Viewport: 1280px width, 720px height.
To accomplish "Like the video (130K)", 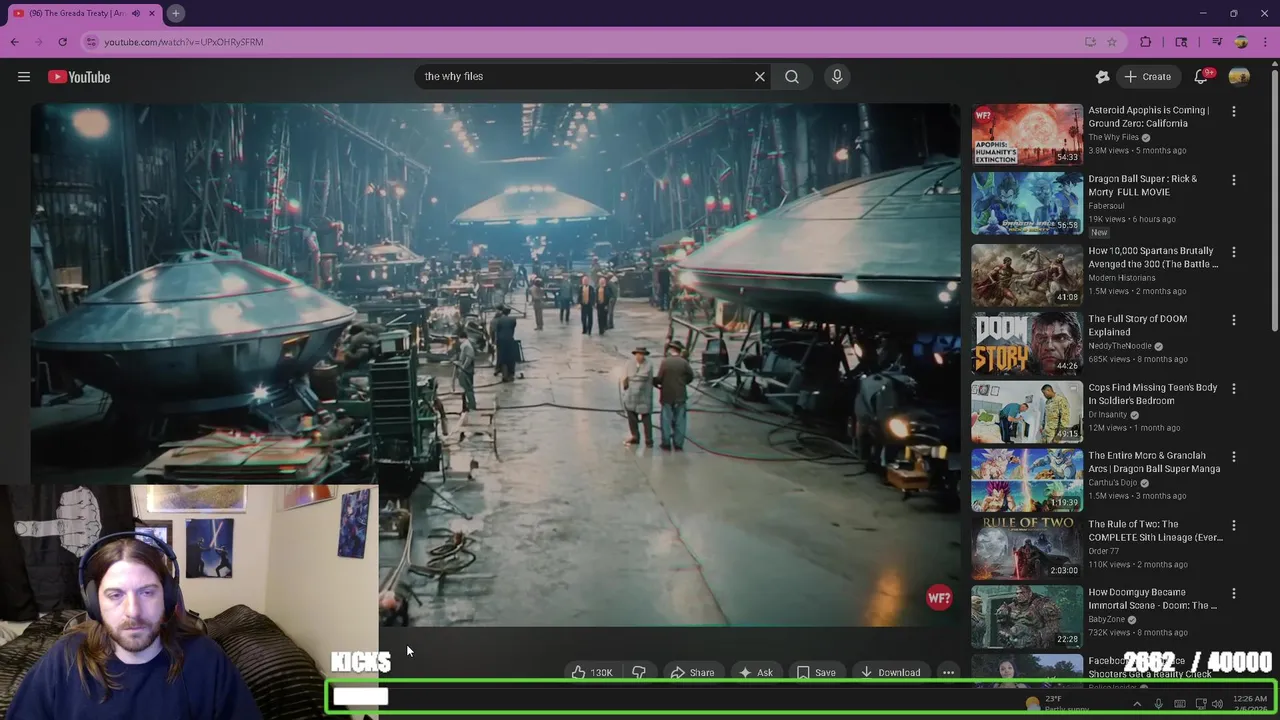I will tap(591, 672).
